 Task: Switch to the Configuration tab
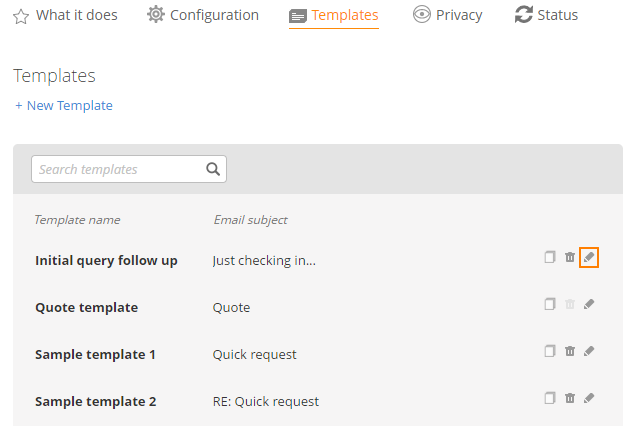click(x=203, y=15)
